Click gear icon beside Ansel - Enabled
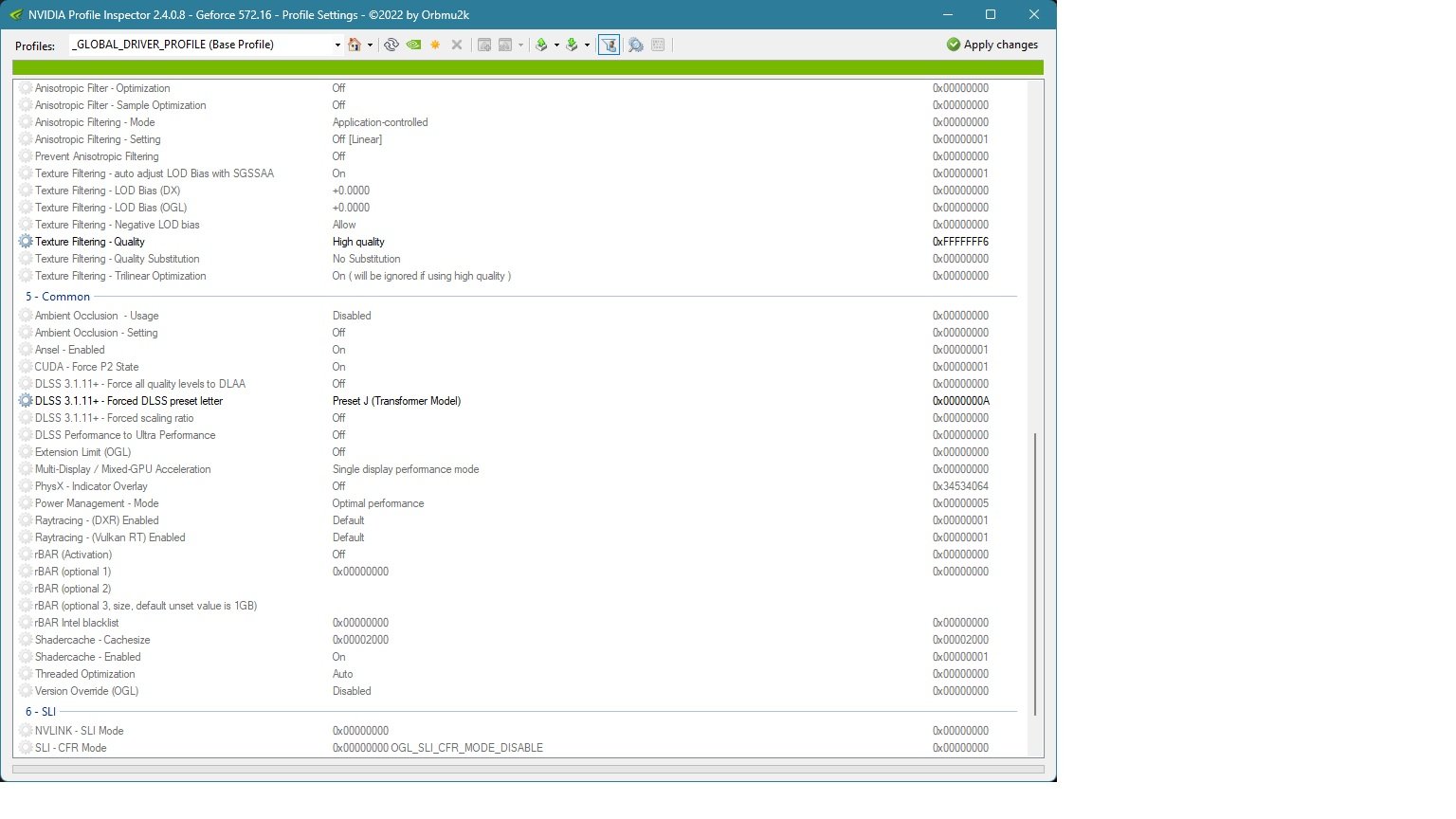Image resolution: width=1456 pixels, height=819 pixels. [26, 350]
